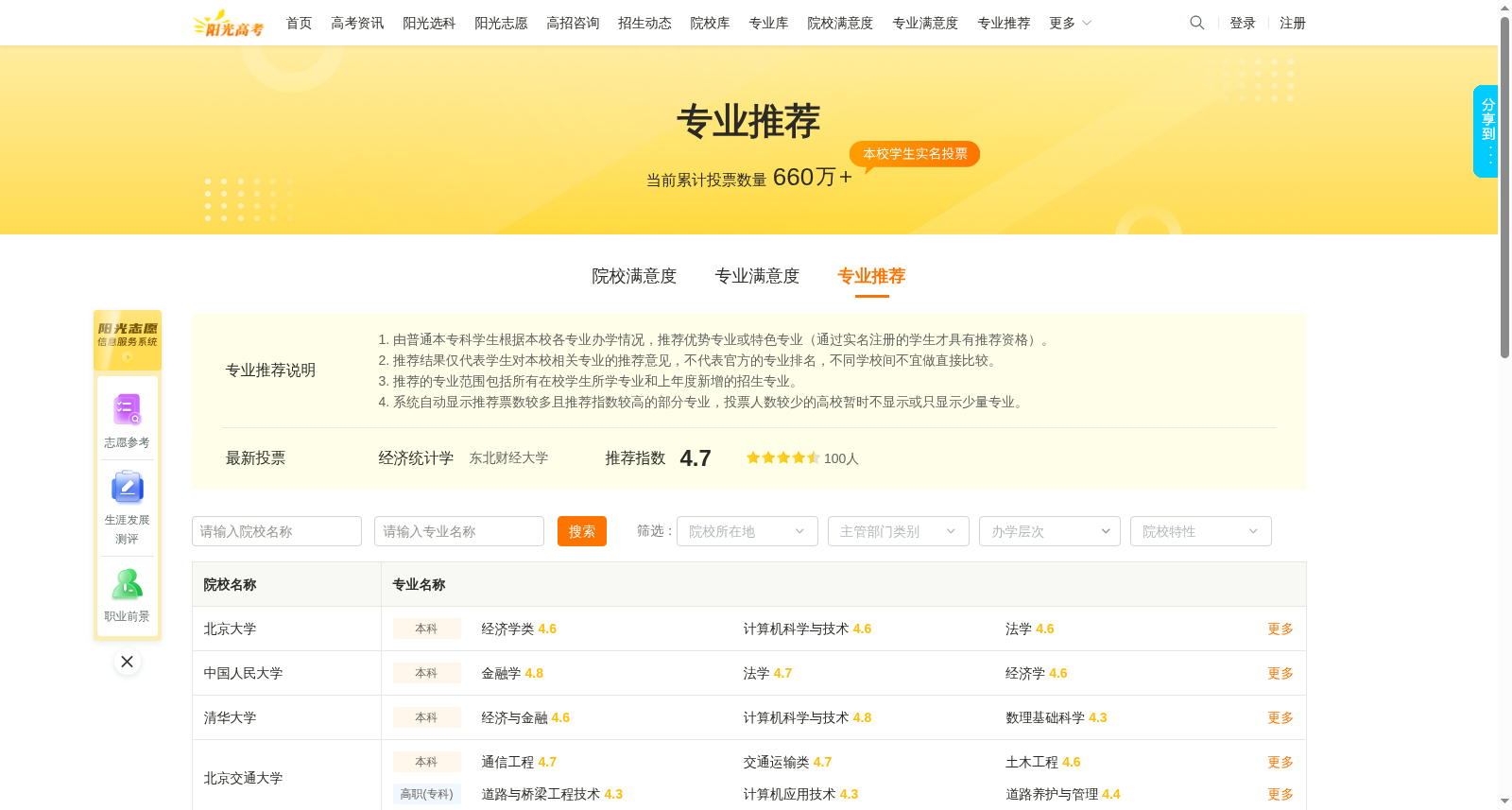Screen dimensions: 1512x810
Task: Open 土木工程 major link
Action: point(1032,762)
